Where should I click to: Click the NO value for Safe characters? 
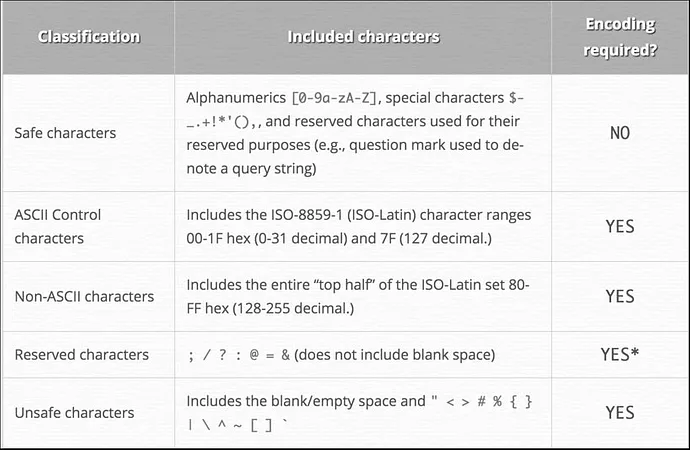click(620, 132)
